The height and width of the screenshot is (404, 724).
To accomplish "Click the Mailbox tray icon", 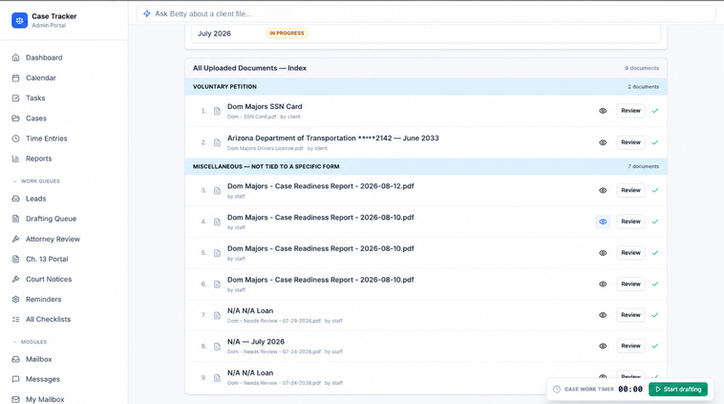I will pyautogui.click(x=16, y=359).
